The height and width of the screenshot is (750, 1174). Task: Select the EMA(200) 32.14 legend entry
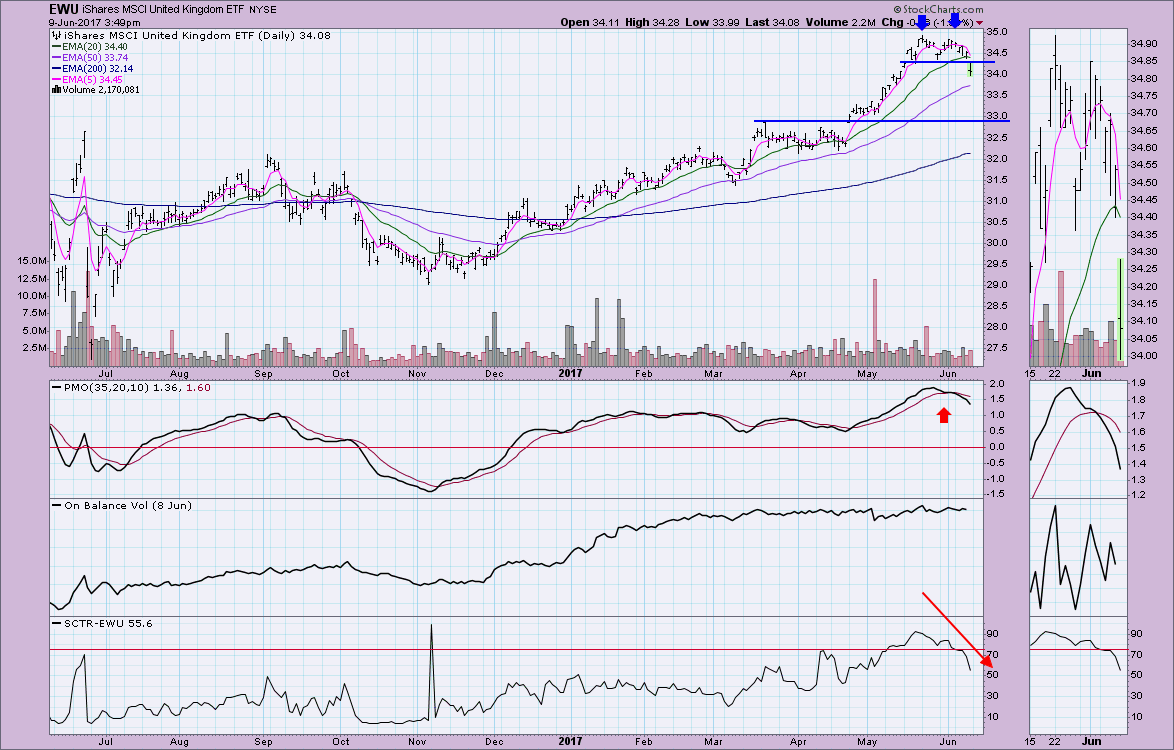[100, 69]
